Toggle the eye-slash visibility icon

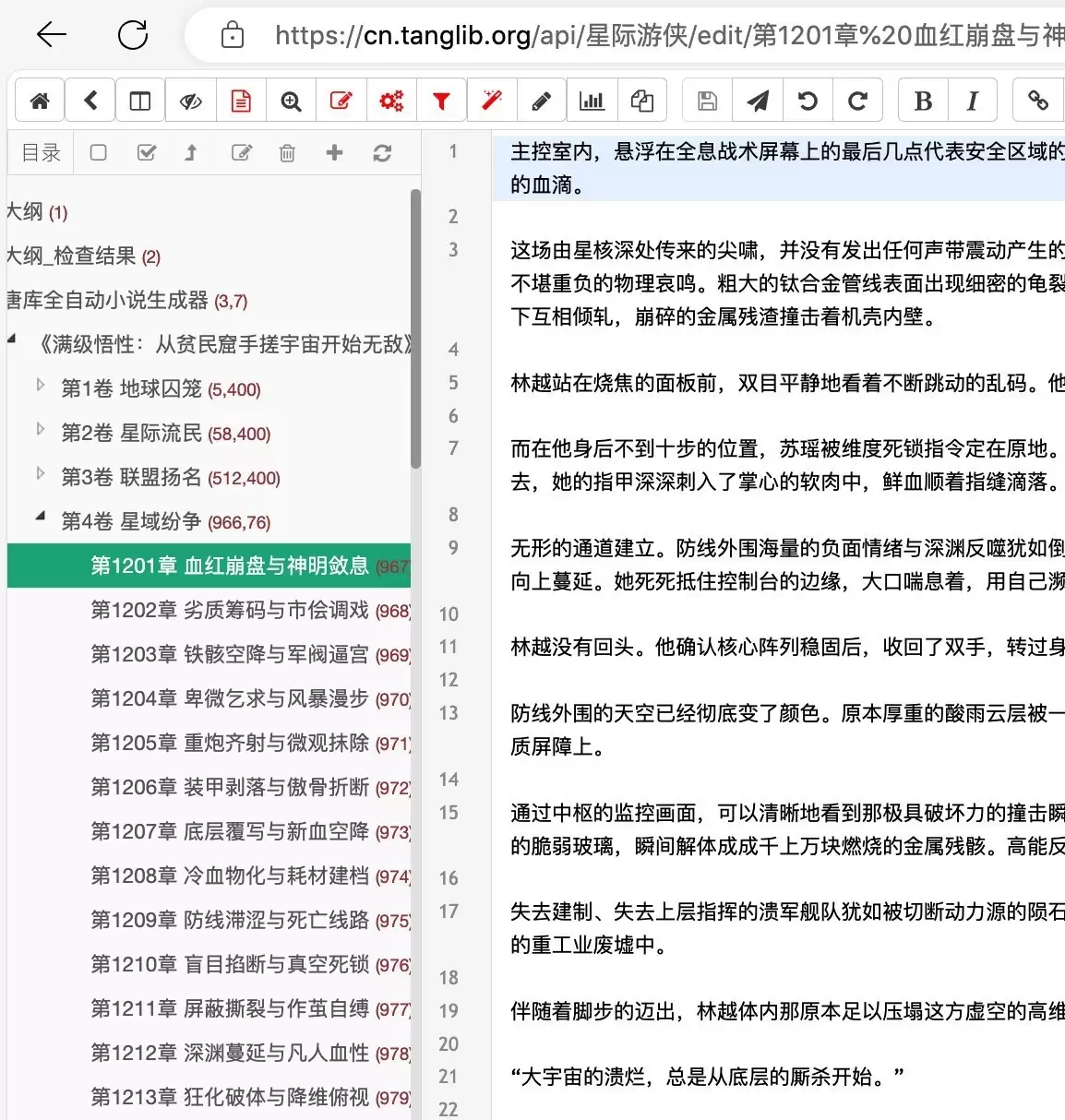point(190,100)
